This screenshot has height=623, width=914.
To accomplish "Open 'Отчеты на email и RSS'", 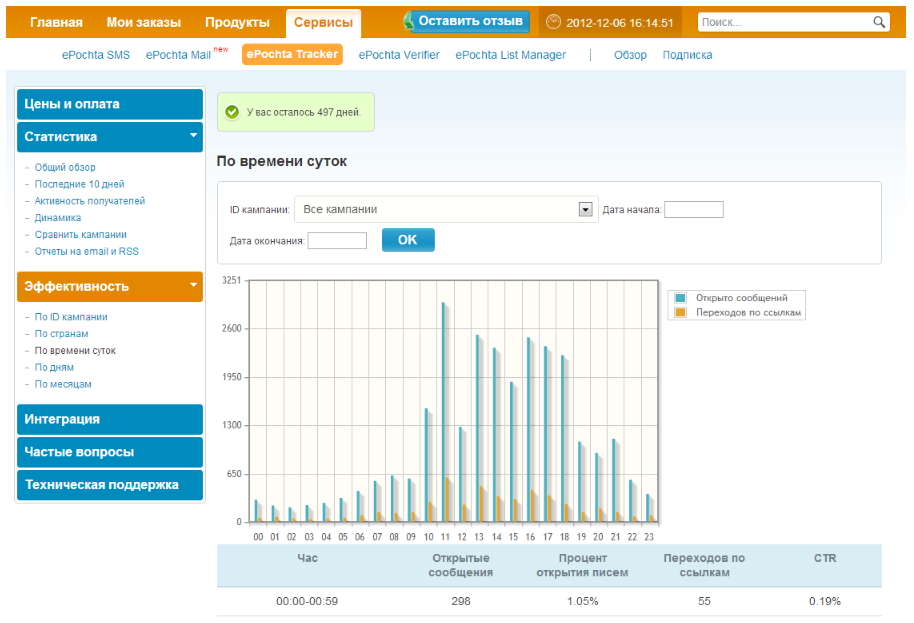I will tap(86, 252).
